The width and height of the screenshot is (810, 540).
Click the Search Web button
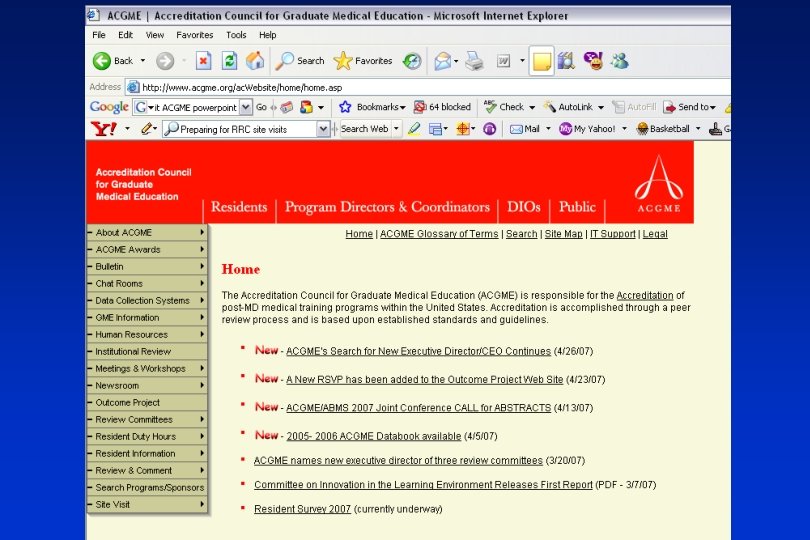pos(364,129)
